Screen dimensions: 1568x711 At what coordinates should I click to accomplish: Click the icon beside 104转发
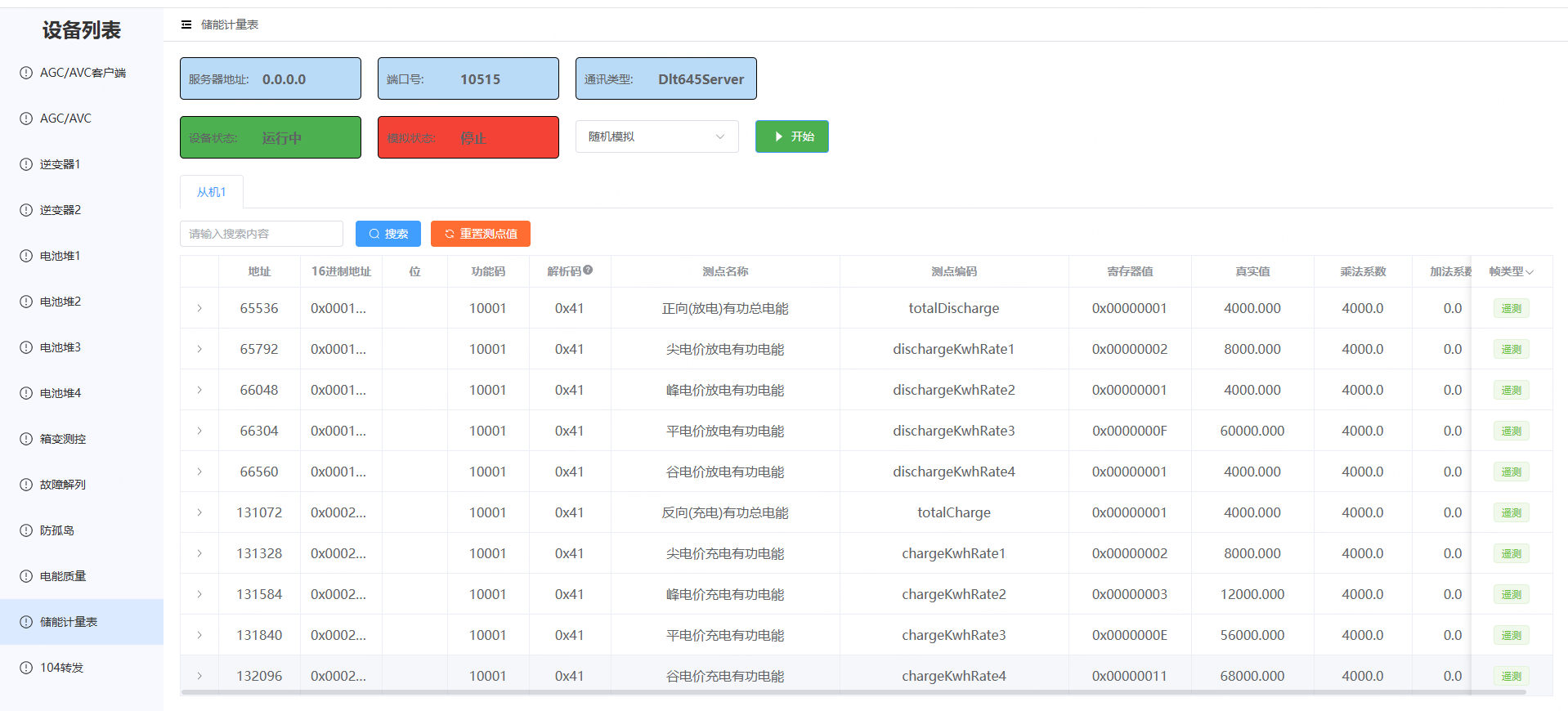(x=26, y=668)
